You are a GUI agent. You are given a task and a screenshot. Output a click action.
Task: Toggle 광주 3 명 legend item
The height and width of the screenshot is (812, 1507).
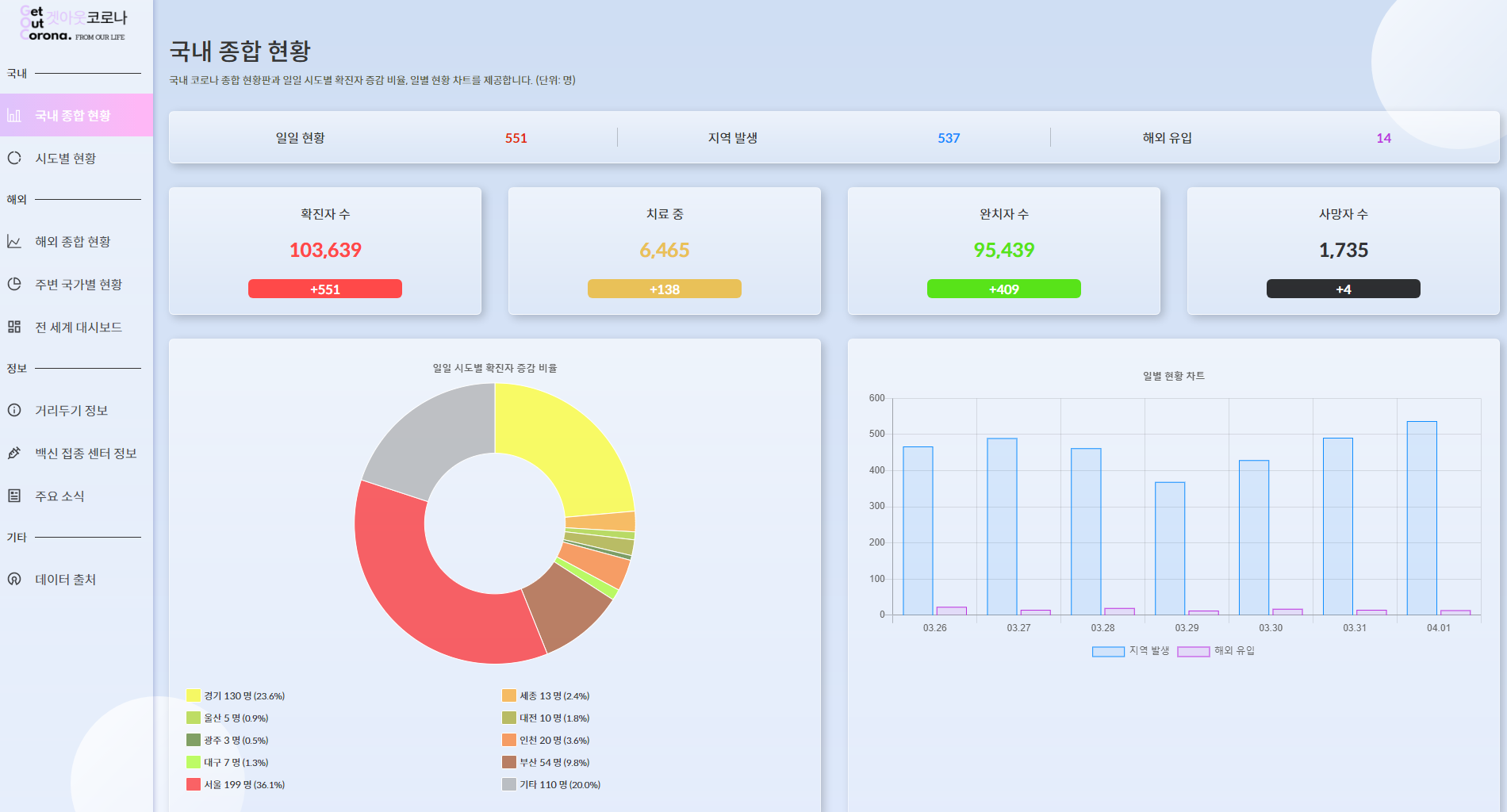click(228, 740)
